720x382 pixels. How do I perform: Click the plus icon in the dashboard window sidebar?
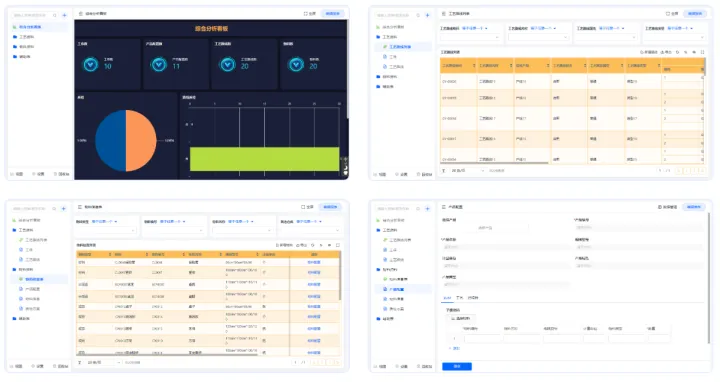64,15
